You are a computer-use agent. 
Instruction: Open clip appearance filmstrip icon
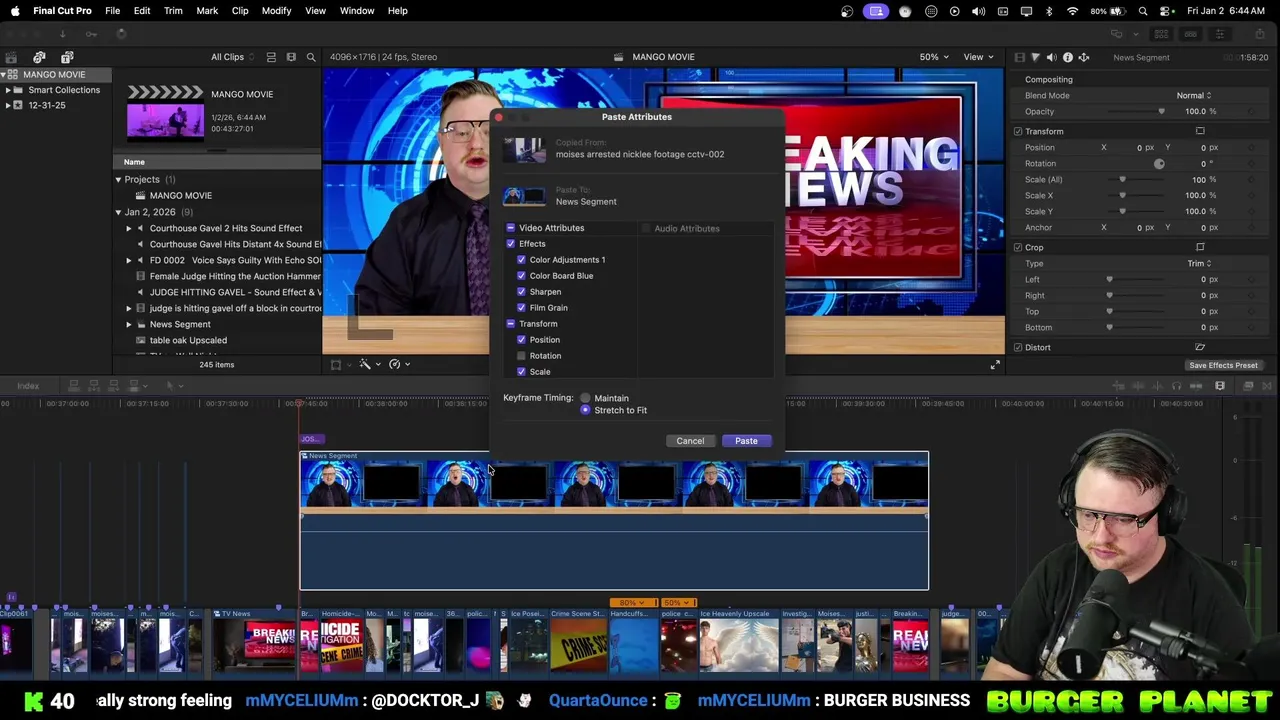click(1220, 386)
